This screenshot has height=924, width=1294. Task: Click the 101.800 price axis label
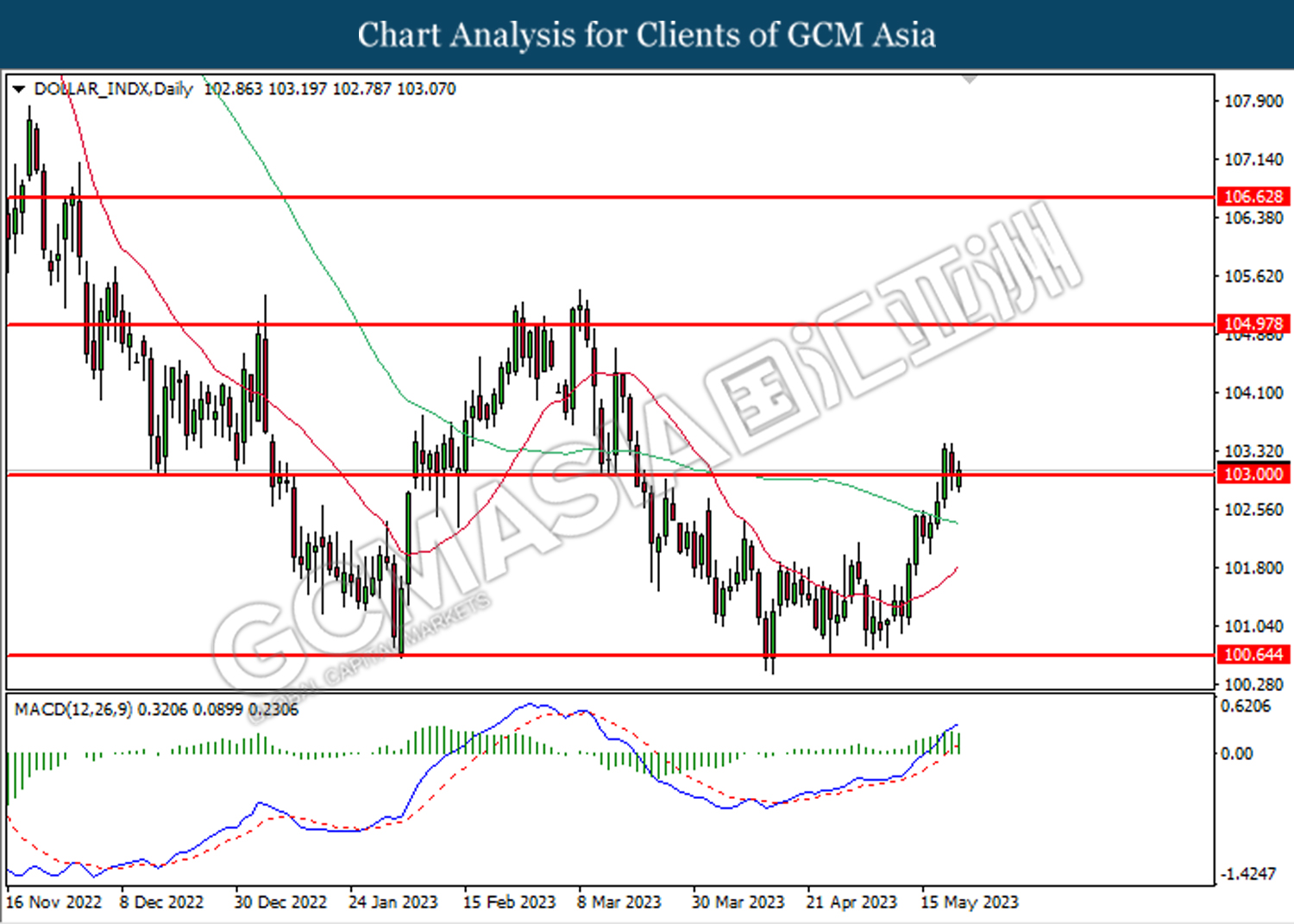click(1253, 568)
